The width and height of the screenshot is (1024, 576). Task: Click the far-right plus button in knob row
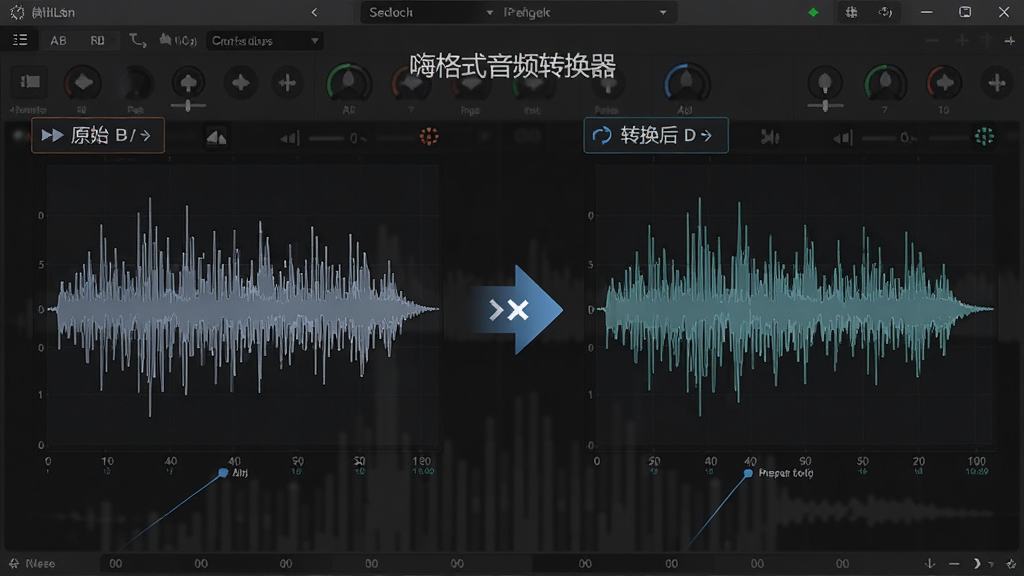[x=997, y=83]
